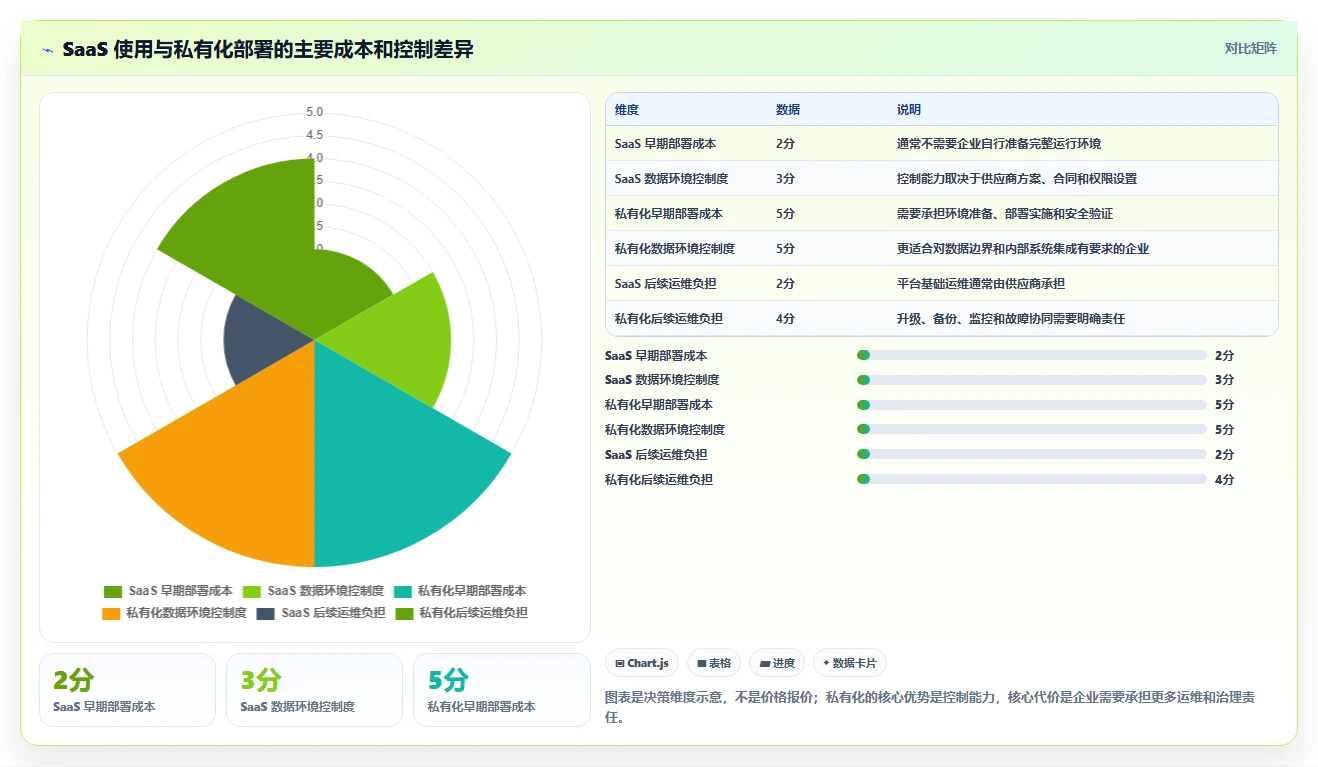Click the 进度 chip icon

765,663
